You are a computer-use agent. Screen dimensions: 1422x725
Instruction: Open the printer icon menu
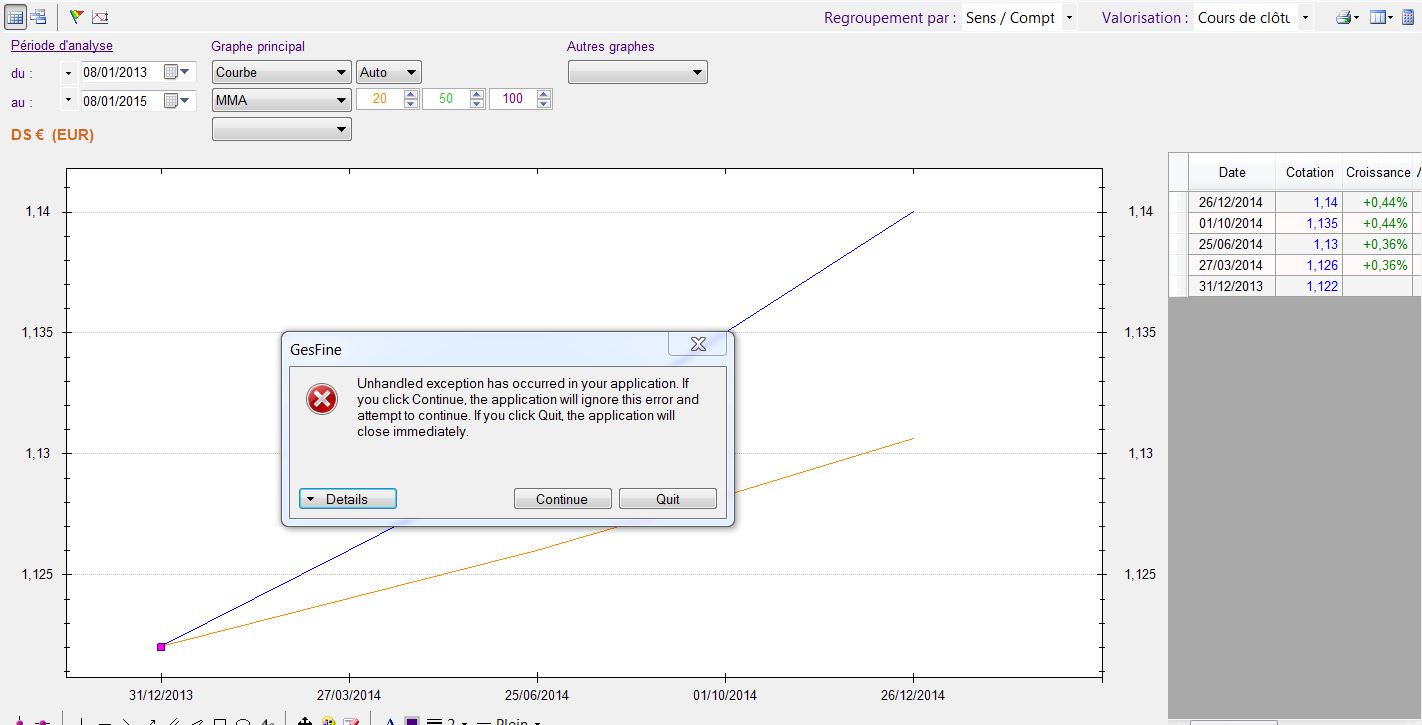coord(1348,17)
